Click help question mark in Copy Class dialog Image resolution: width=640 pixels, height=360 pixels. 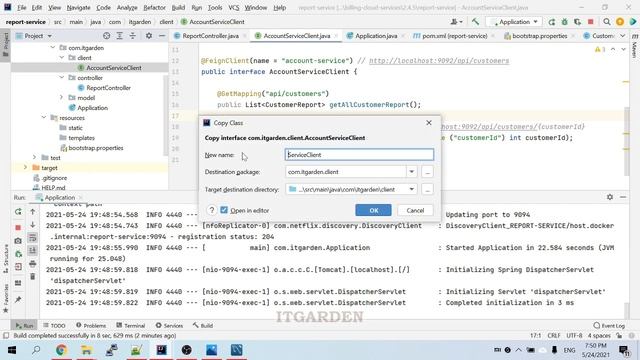(x=211, y=210)
